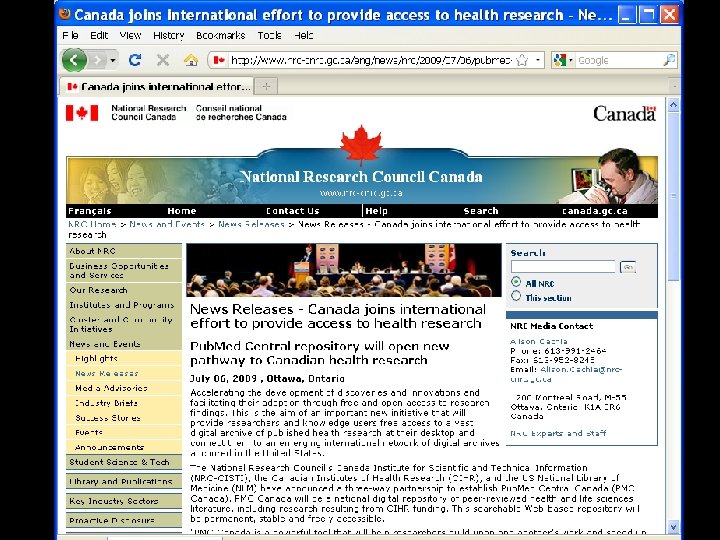Open Announcements submenu item
Viewport: 720px width, 540px height.
coord(124,447)
